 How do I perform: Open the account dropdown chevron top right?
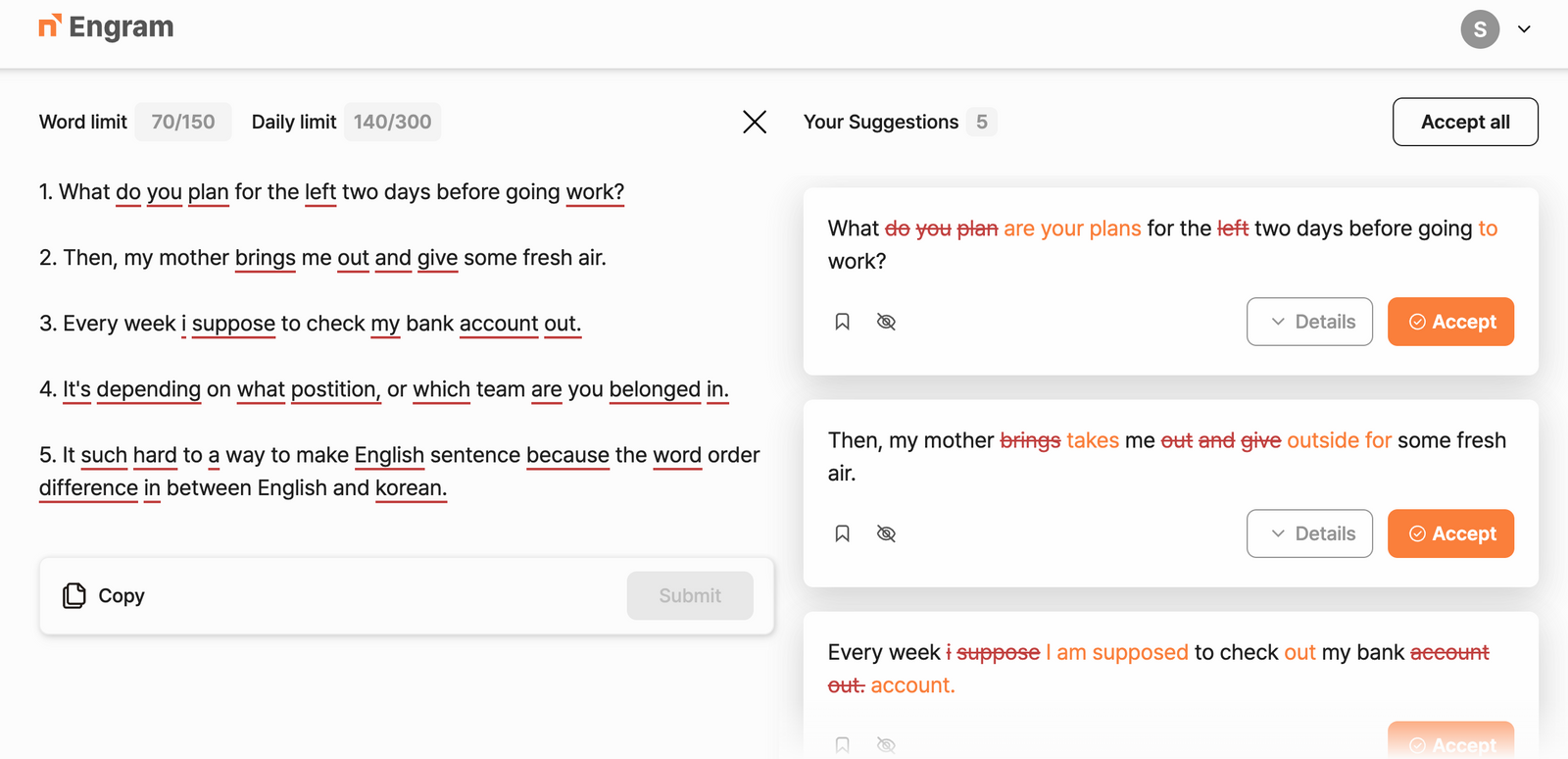tap(1525, 29)
